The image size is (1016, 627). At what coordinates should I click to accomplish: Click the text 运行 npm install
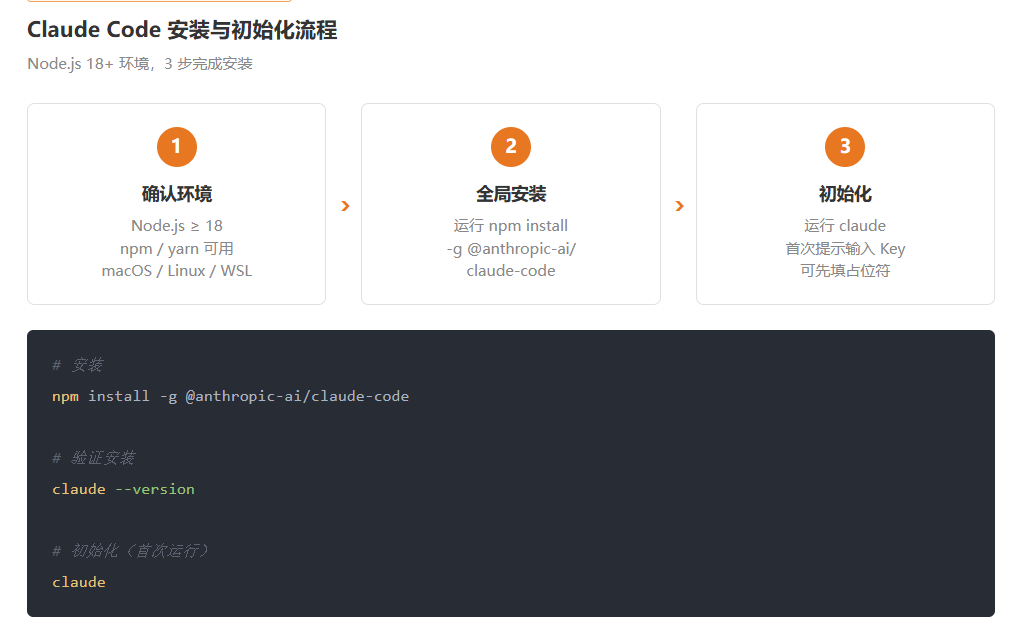(511, 225)
